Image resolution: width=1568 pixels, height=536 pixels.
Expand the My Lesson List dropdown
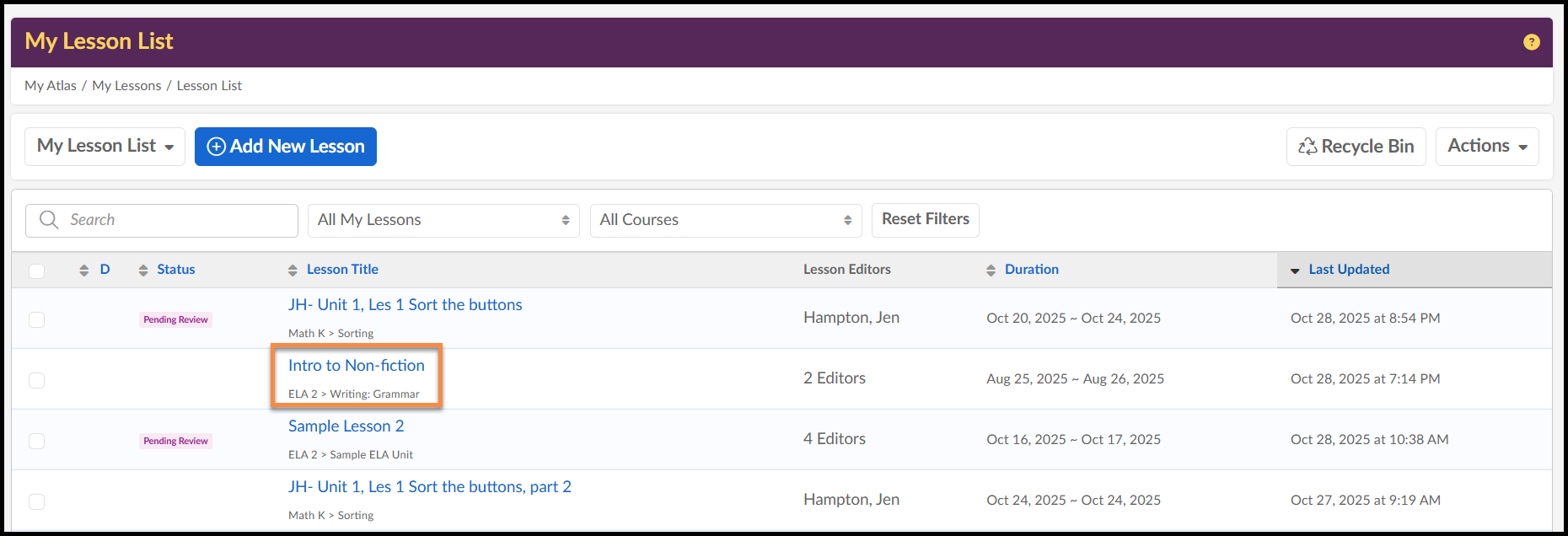(x=105, y=147)
